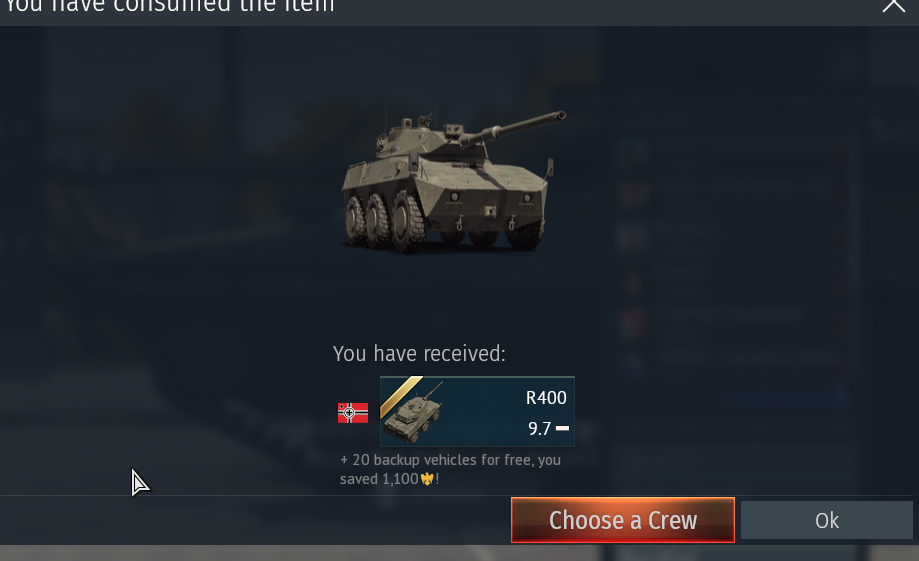Click the Choose a Crew button

[x=622, y=520]
